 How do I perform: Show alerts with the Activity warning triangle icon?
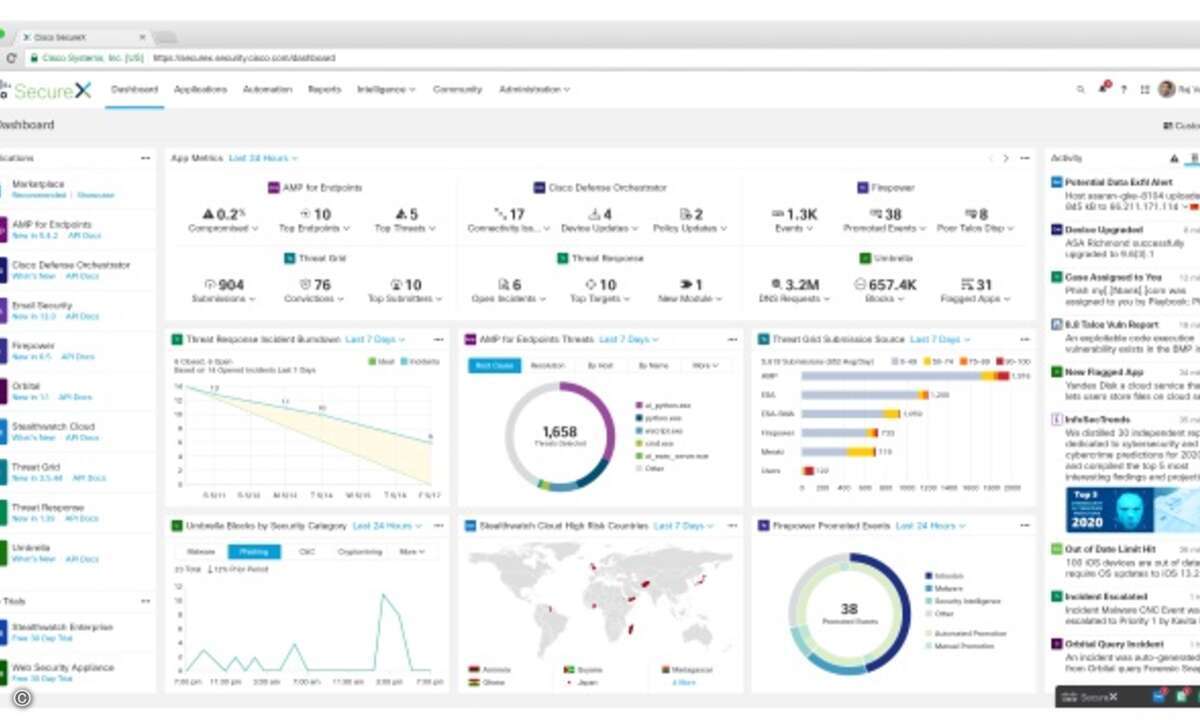[x=1174, y=158]
